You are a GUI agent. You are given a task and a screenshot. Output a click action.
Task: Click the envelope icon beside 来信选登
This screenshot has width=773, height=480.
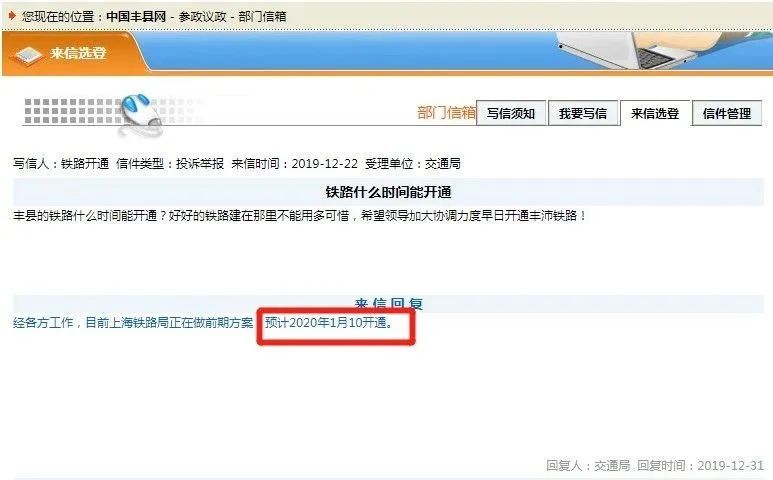point(28,54)
